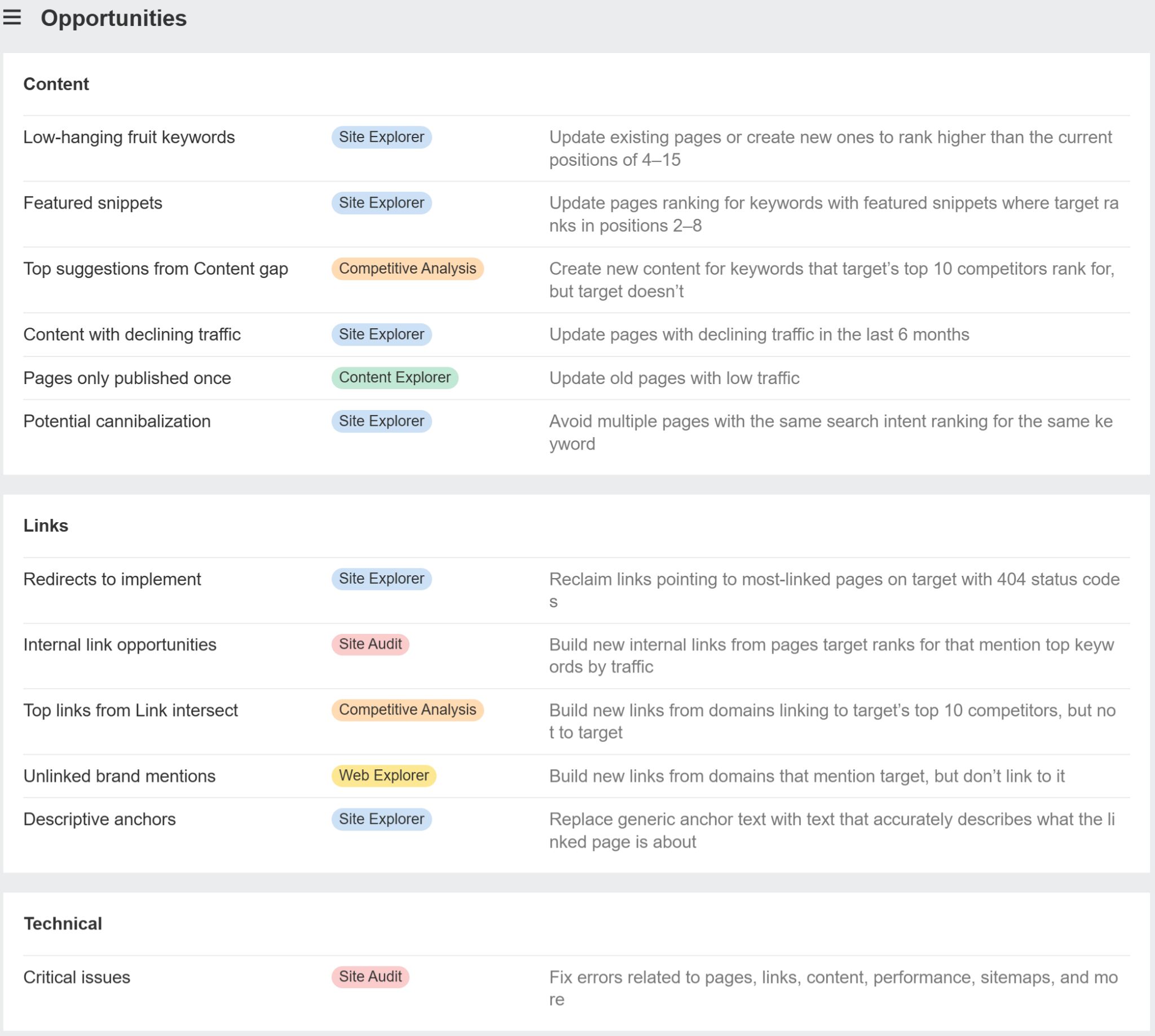Click the Site Explorer badge for Low-hanging fruit keywords
Viewport: 1155px width, 1036px height.
(x=381, y=136)
